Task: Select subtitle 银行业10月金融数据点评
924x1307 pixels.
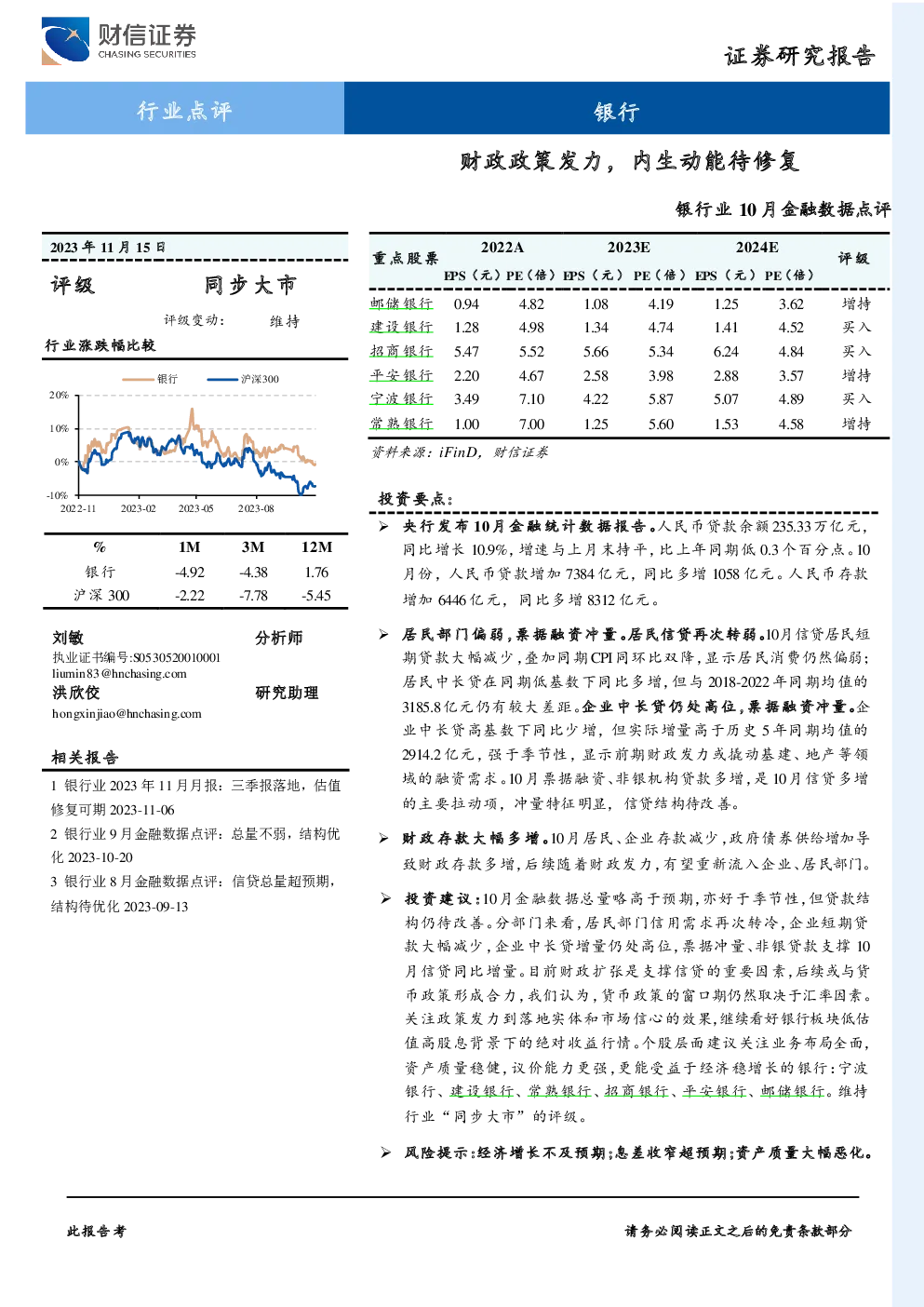Action: click(x=783, y=209)
